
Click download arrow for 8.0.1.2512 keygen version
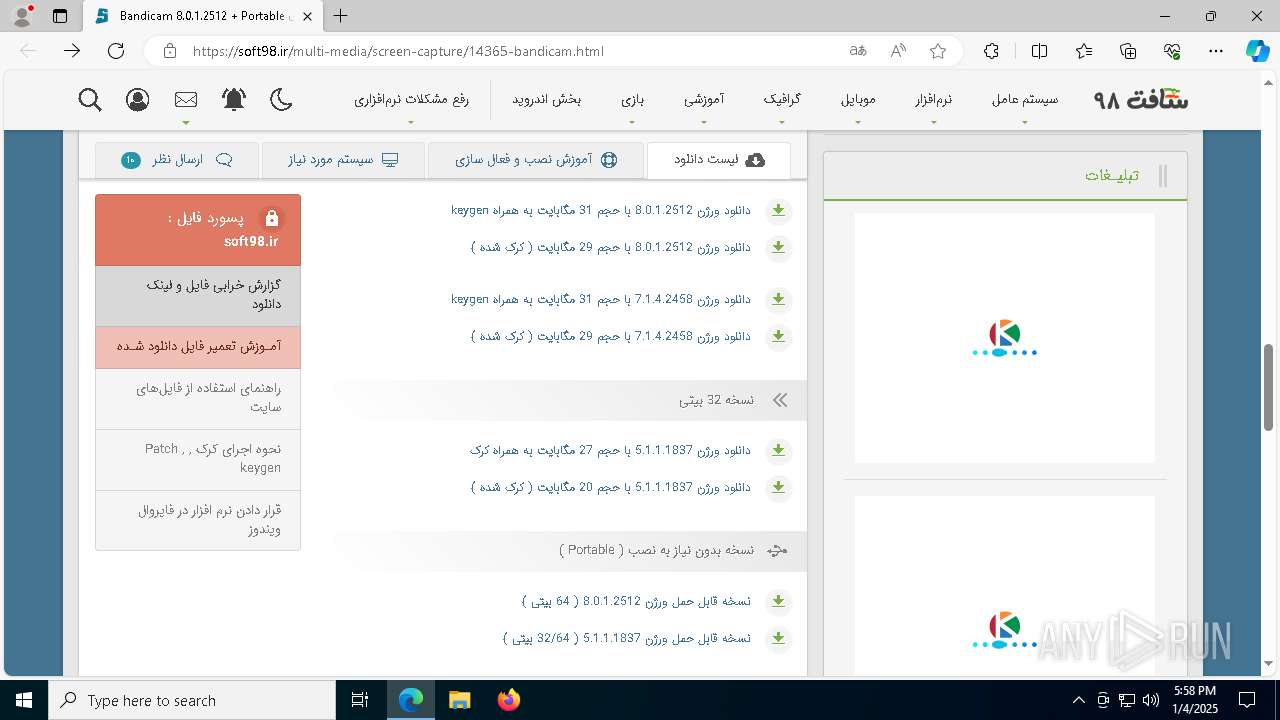[x=778, y=211]
